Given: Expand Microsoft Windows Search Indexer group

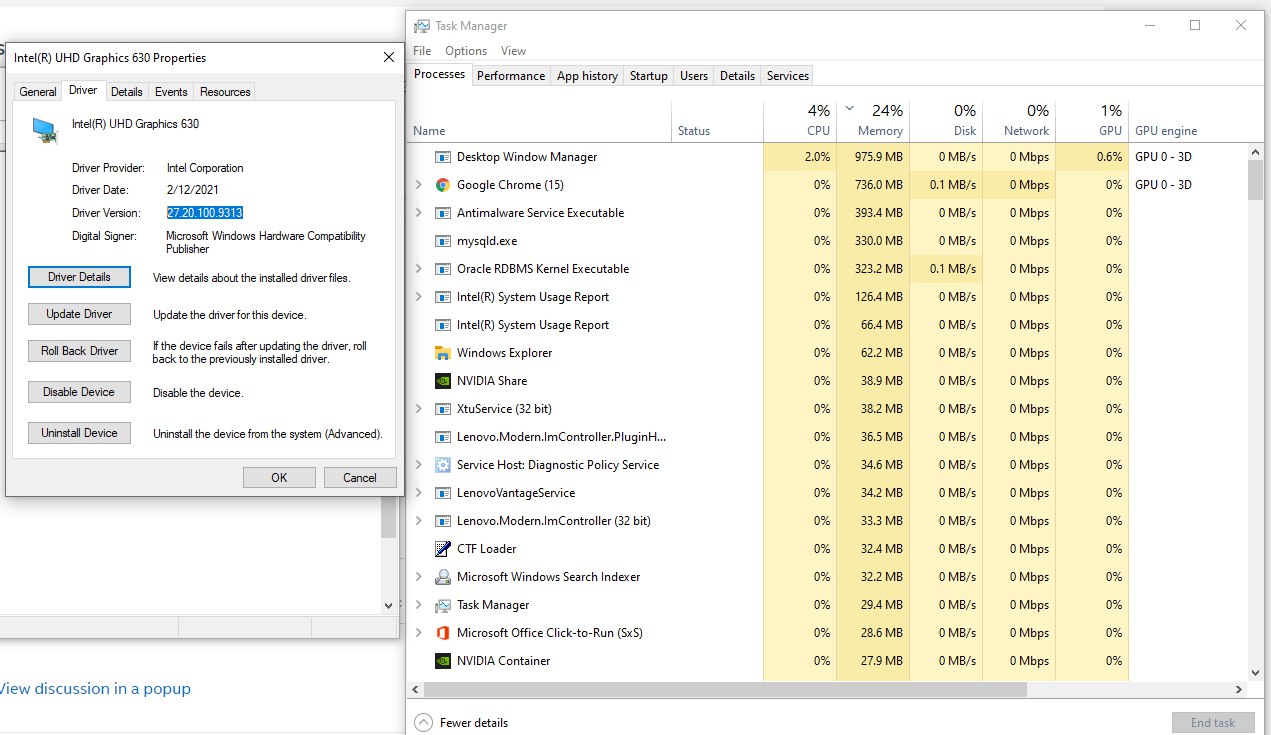Looking at the screenshot, I should click(419, 577).
